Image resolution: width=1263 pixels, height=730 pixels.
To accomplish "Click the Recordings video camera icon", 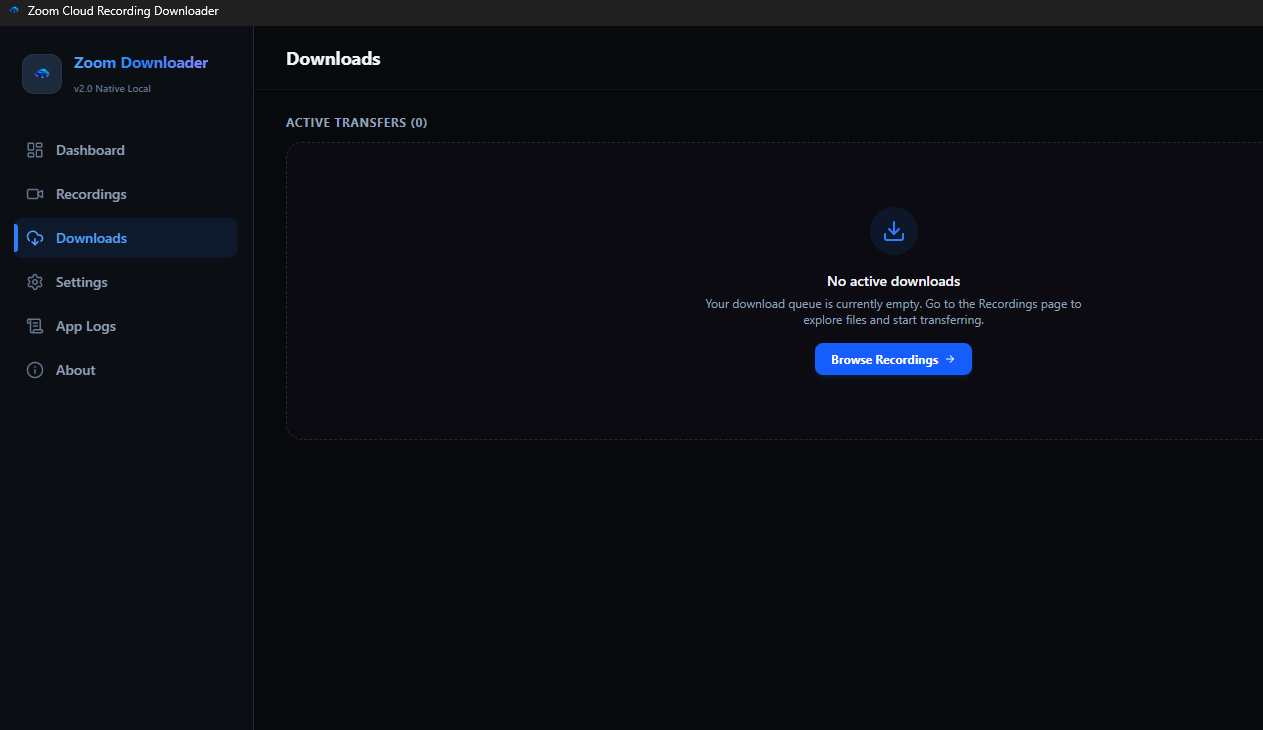I will pos(35,194).
